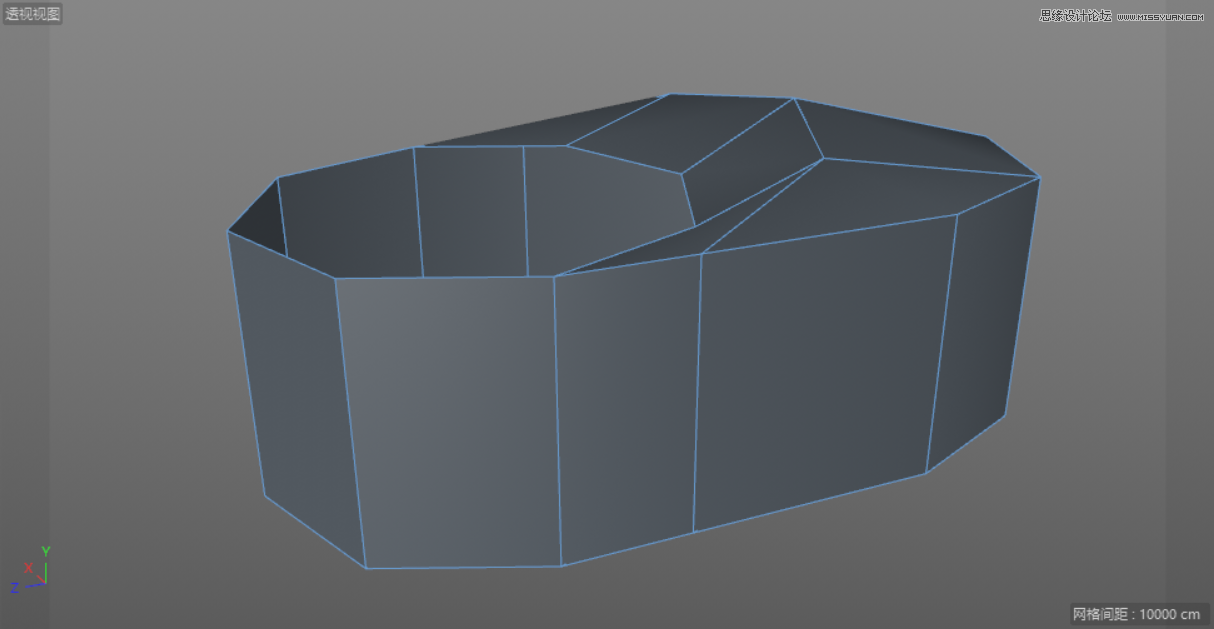This screenshot has height=629, width=1214.
Task: Select the X axis letter label
Action: click(28, 567)
